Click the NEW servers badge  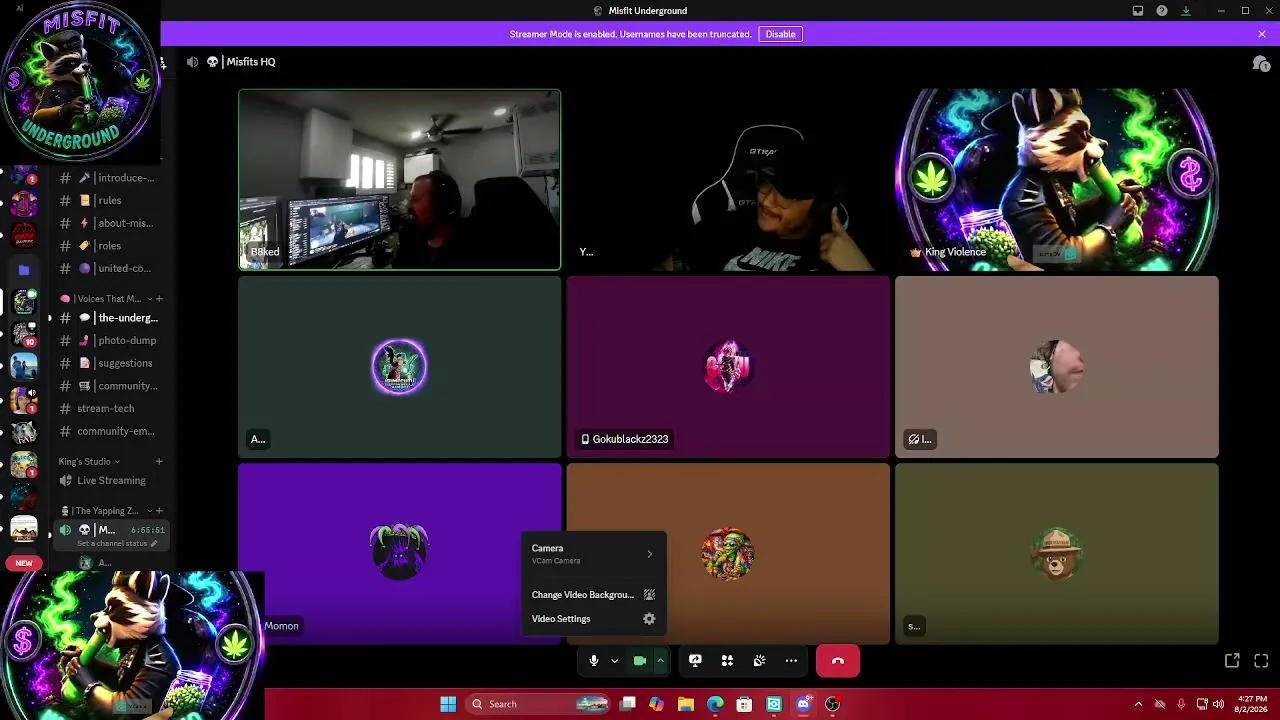(x=24, y=563)
